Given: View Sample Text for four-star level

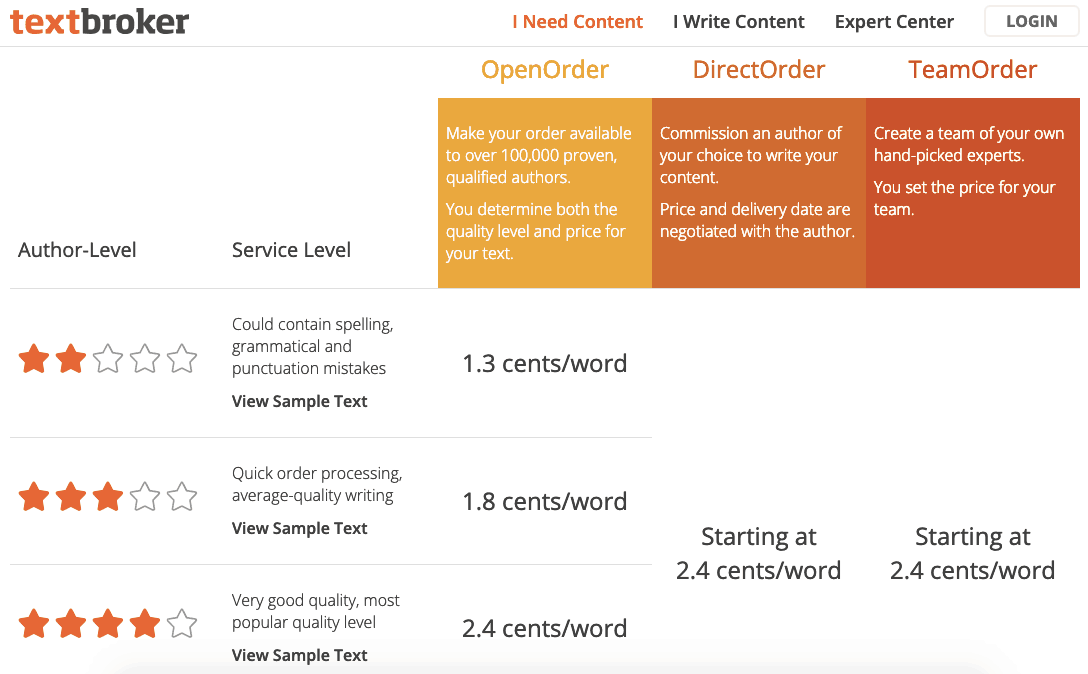Looking at the screenshot, I should [299, 655].
